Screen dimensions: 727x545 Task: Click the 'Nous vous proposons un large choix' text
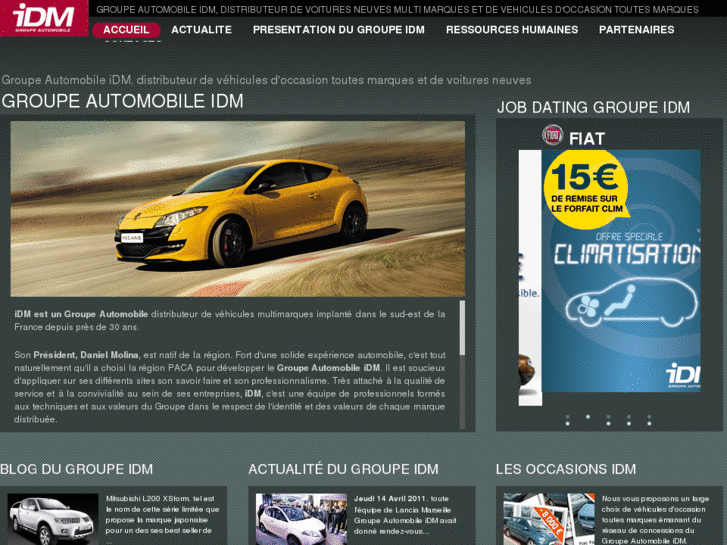pyautogui.click(x=655, y=519)
